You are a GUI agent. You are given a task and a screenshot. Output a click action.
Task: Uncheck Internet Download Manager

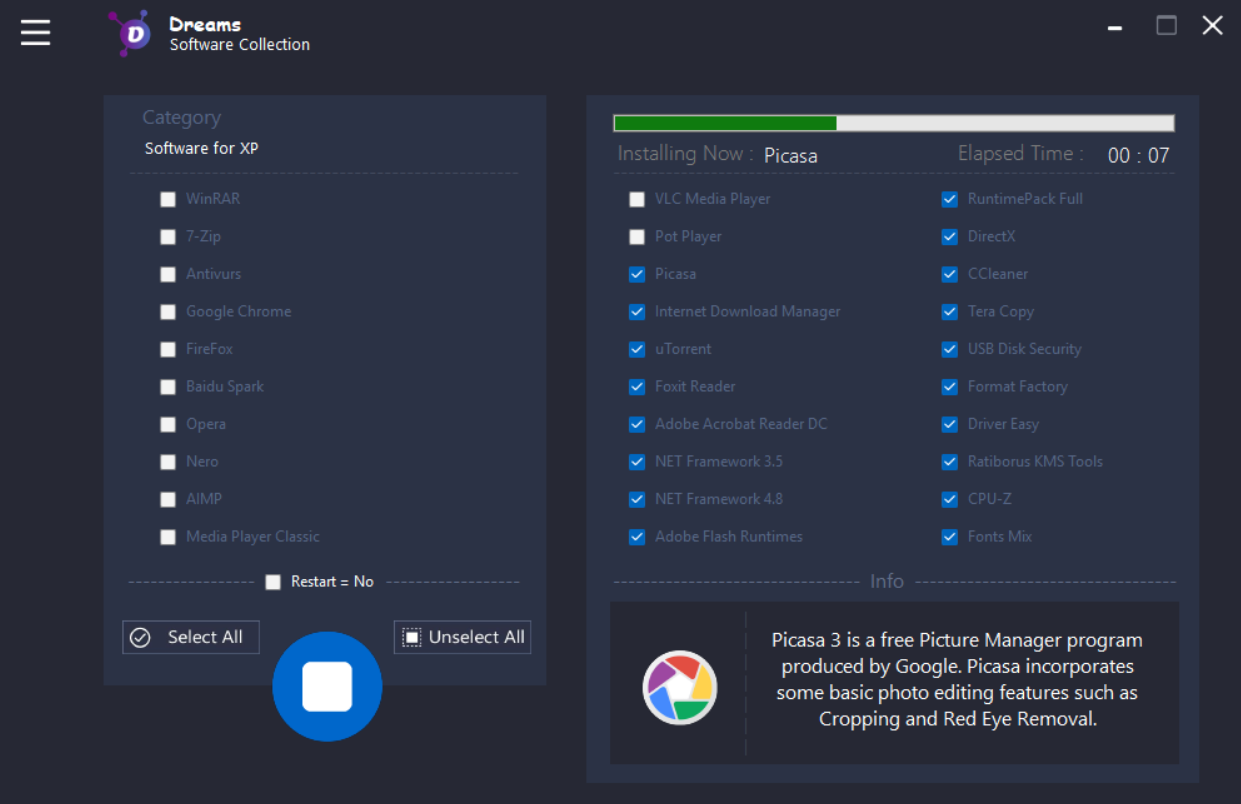click(637, 312)
